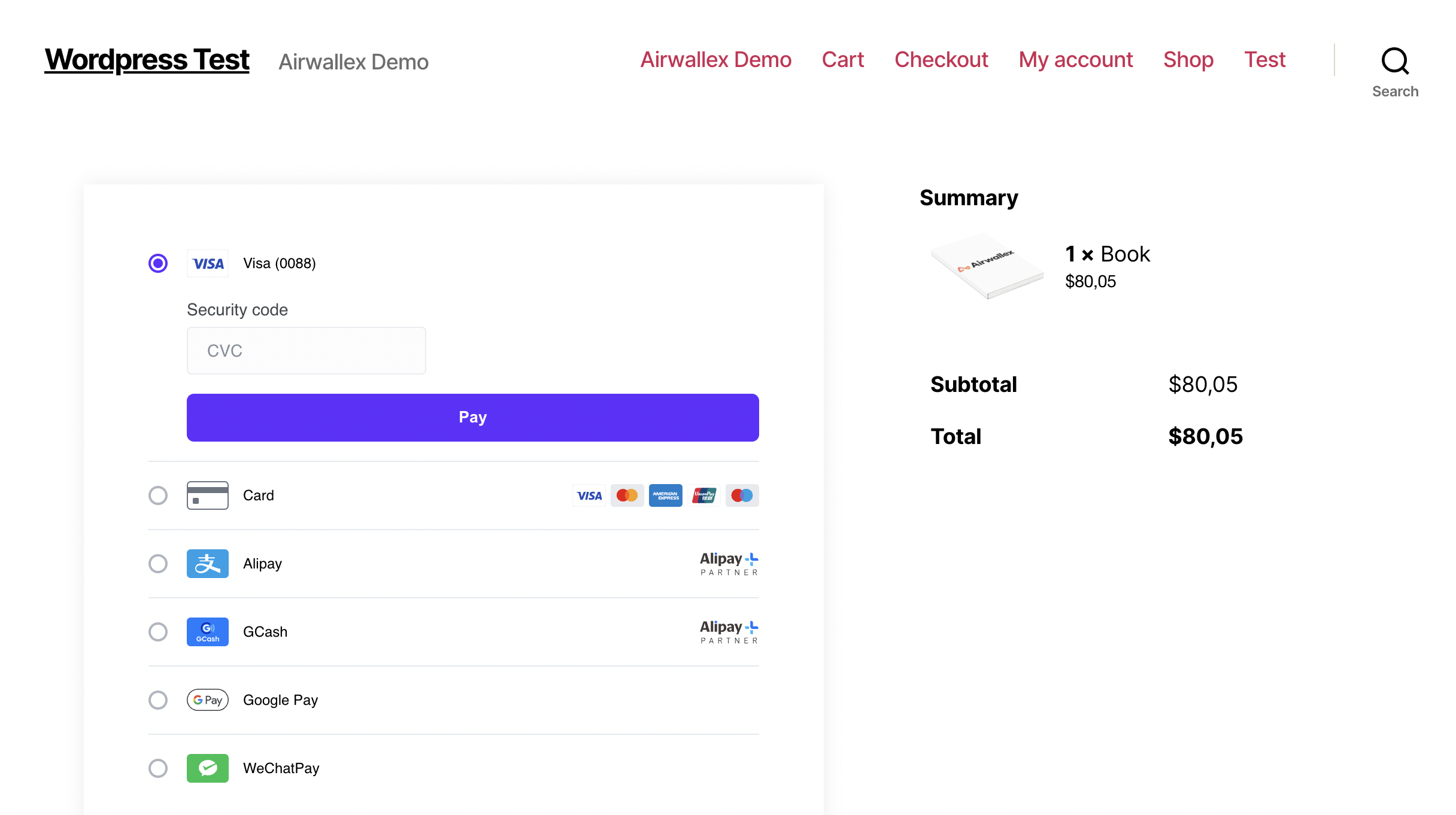Click the green WeChatPay icon
Image resolution: width=1456 pixels, height=815 pixels.
point(207,768)
